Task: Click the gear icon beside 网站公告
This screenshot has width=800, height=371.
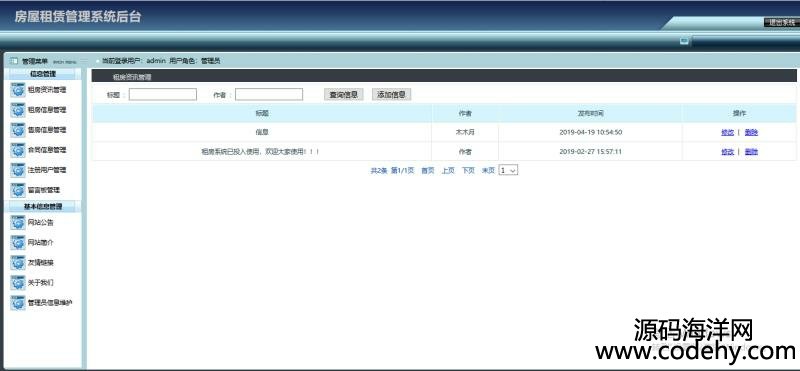Action: [18, 222]
